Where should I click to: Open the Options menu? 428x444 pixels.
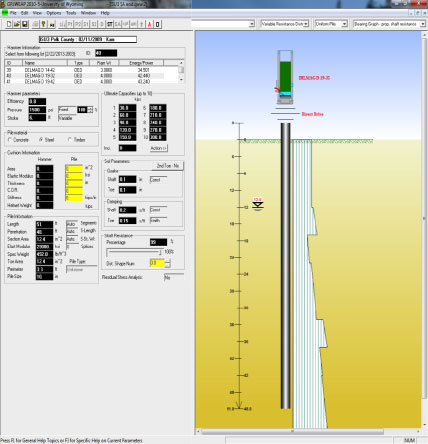(x=54, y=13)
